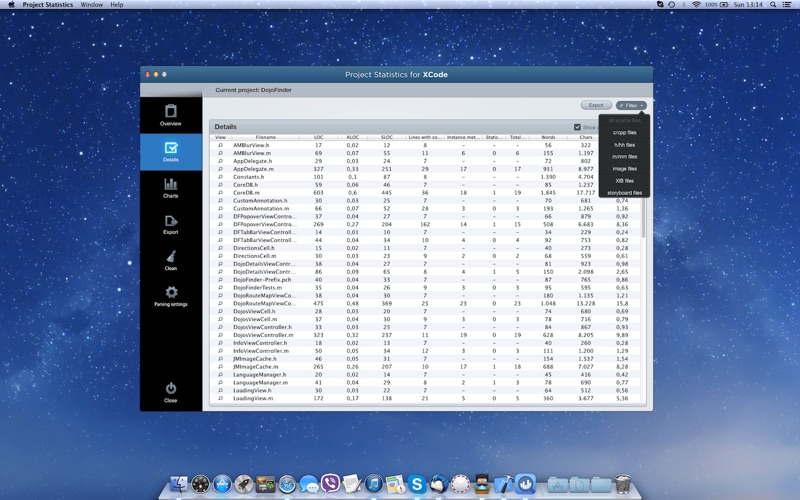Click magnifier icon for LoadingView.m row
This screenshot has width=800, height=500.
pos(220,398)
